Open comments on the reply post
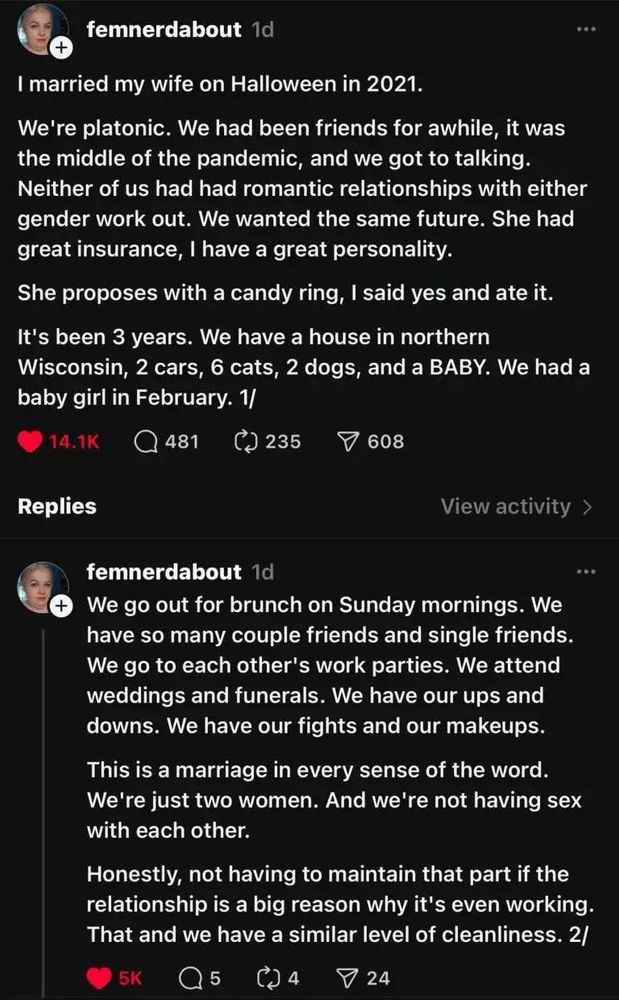This screenshot has width=619, height=1000. click(189, 977)
